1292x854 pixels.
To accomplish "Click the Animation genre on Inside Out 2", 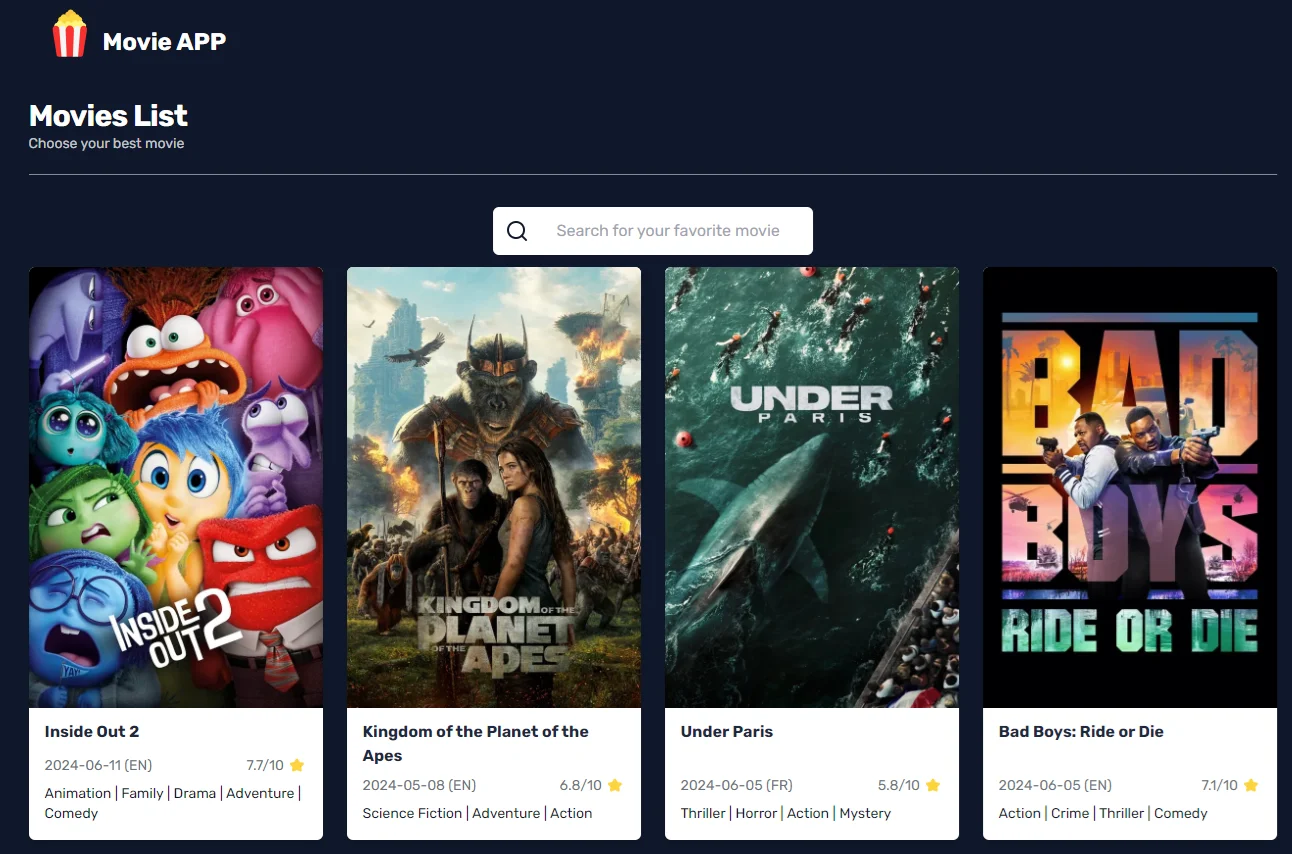I will tap(78, 793).
